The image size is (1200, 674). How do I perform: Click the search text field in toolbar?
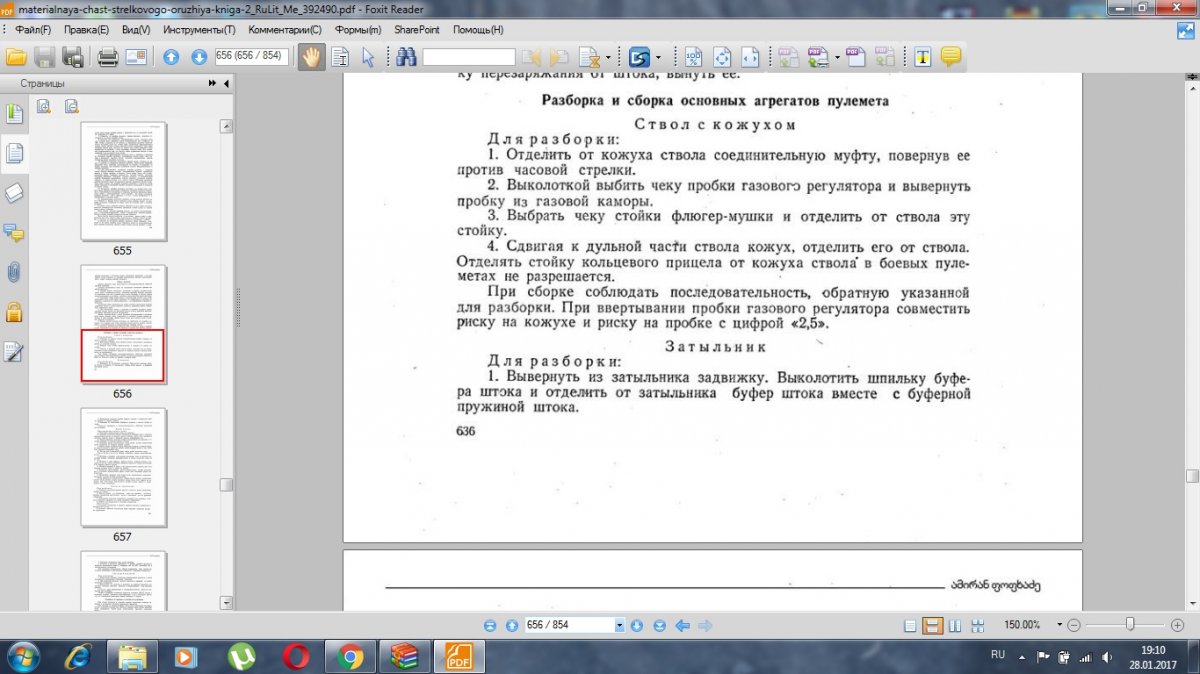pos(468,57)
